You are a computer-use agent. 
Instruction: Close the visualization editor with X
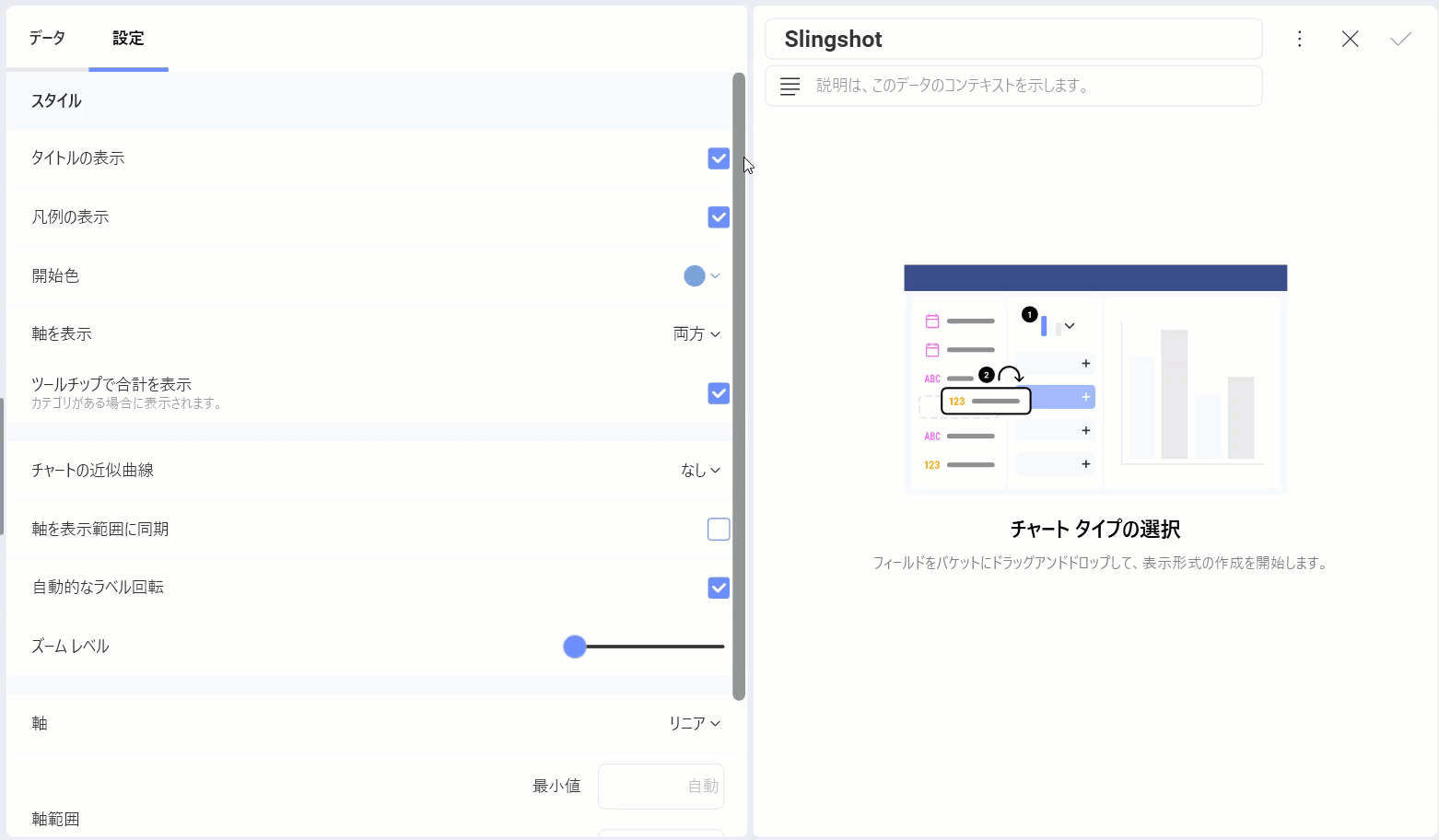(x=1350, y=39)
